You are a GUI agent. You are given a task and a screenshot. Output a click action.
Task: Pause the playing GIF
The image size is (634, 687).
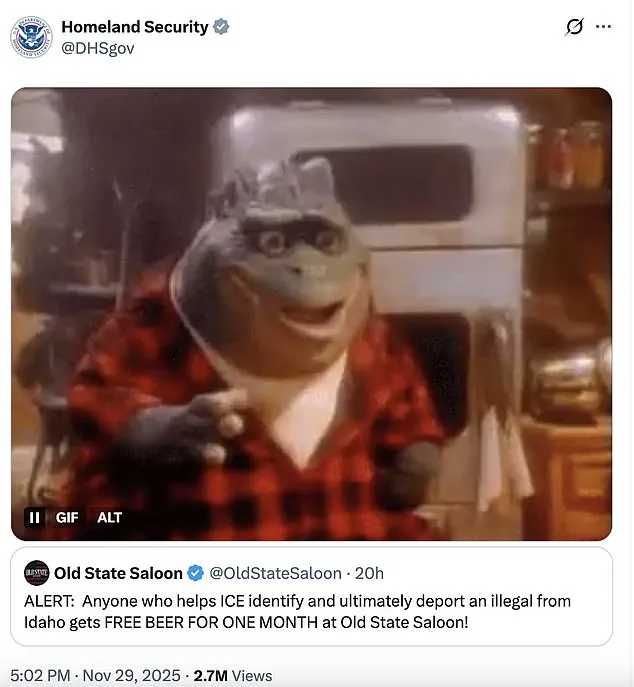[34, 517]
